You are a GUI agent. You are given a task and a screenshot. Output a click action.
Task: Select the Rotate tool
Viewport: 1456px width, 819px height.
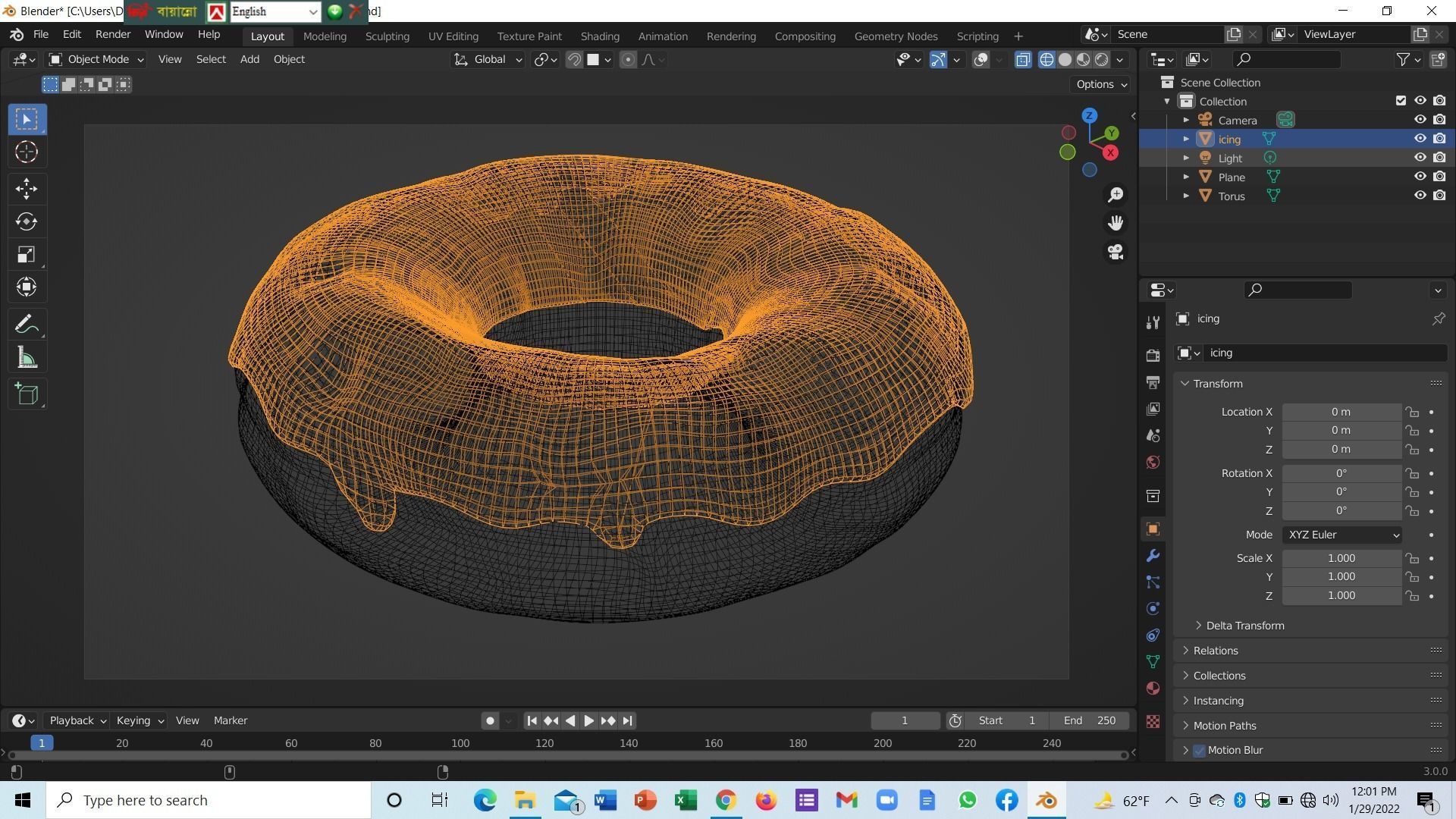coord(27,221)
